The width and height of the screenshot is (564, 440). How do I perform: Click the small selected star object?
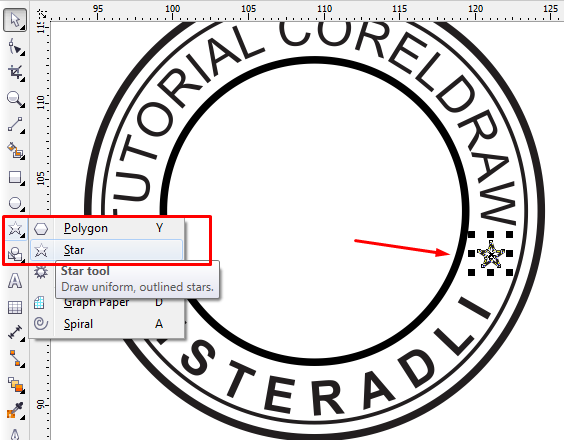pyautogui.click(x=490, y=254)
